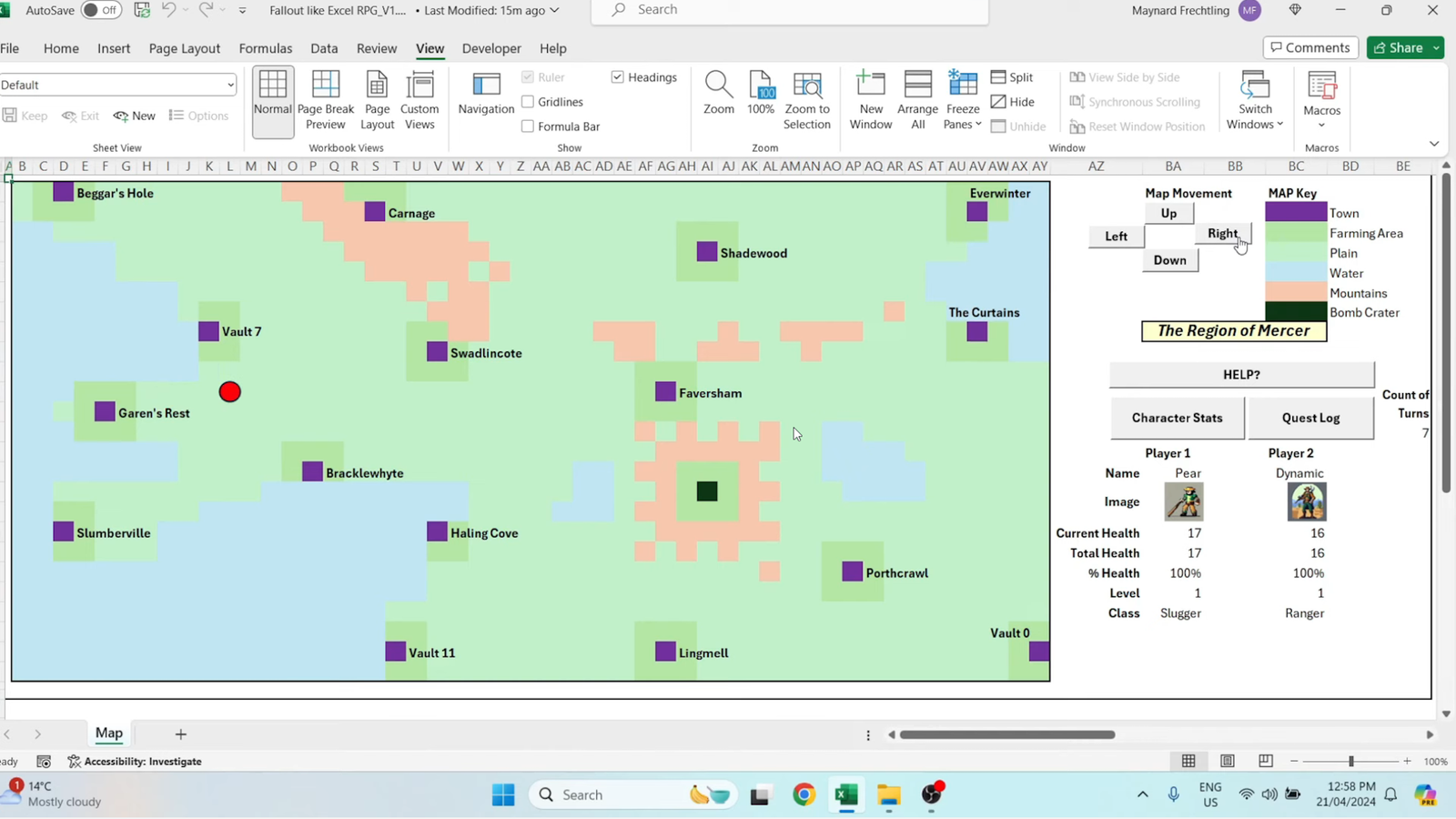Select the Map sheet tab
The image size is (1456, 819).
coord(107,733)
